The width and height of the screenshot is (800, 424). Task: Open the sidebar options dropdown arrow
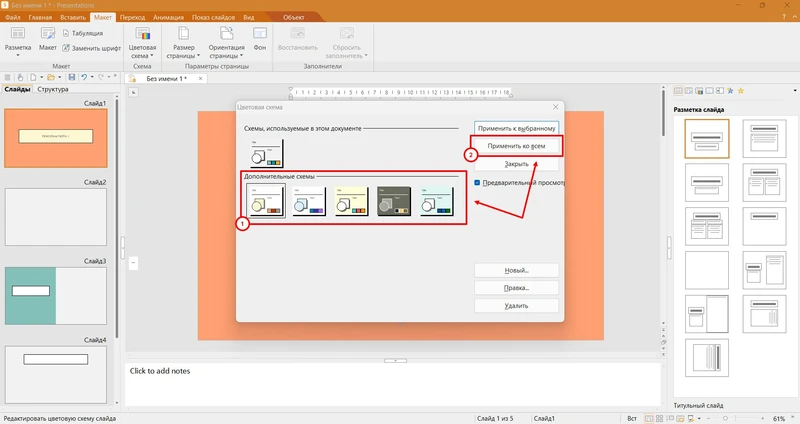click(x=795, y=91)
